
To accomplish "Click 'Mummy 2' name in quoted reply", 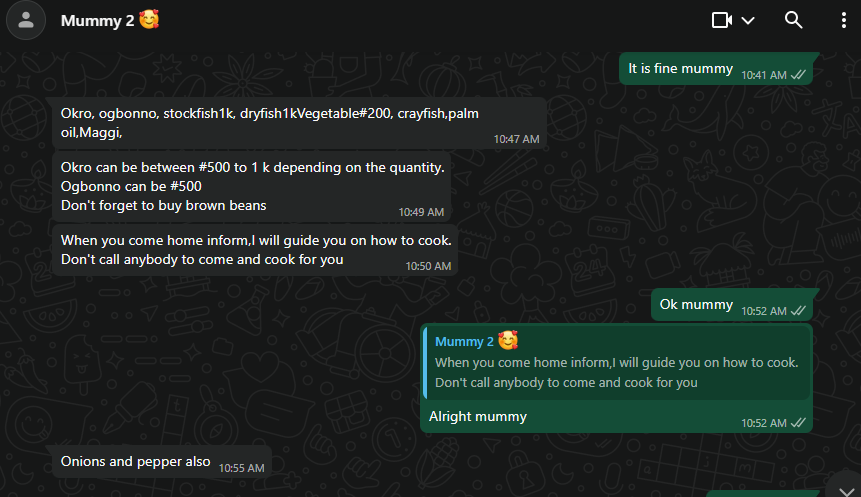I will (464, 342).
